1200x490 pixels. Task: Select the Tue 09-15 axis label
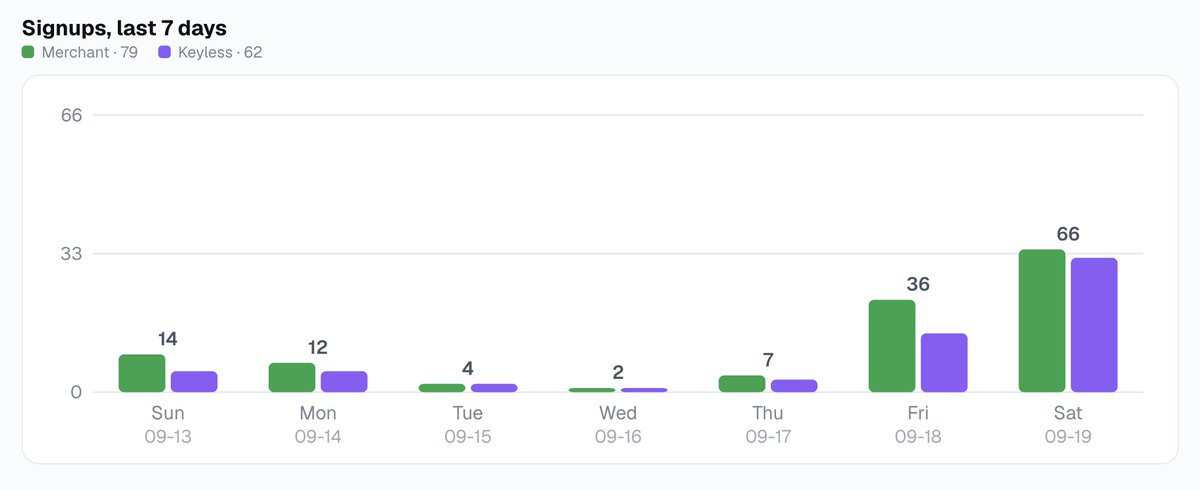click(468, 425)
